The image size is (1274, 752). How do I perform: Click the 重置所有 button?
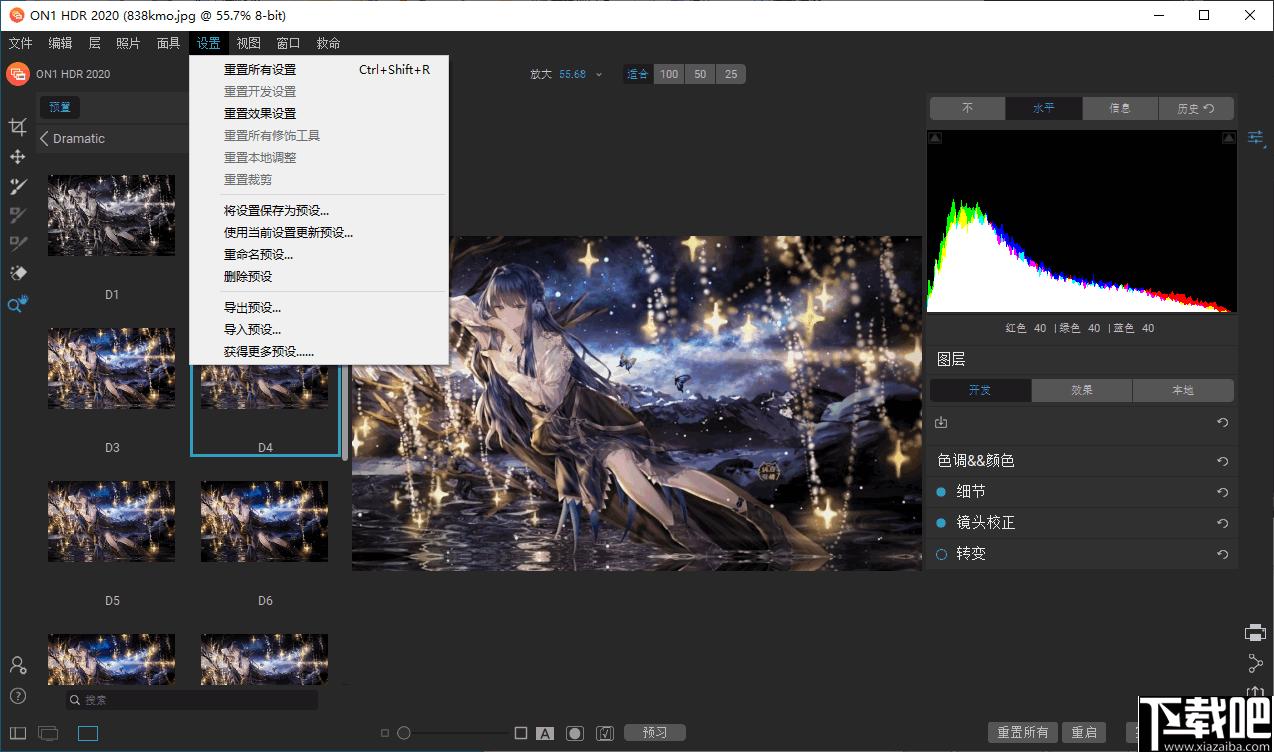[1022, 733]
